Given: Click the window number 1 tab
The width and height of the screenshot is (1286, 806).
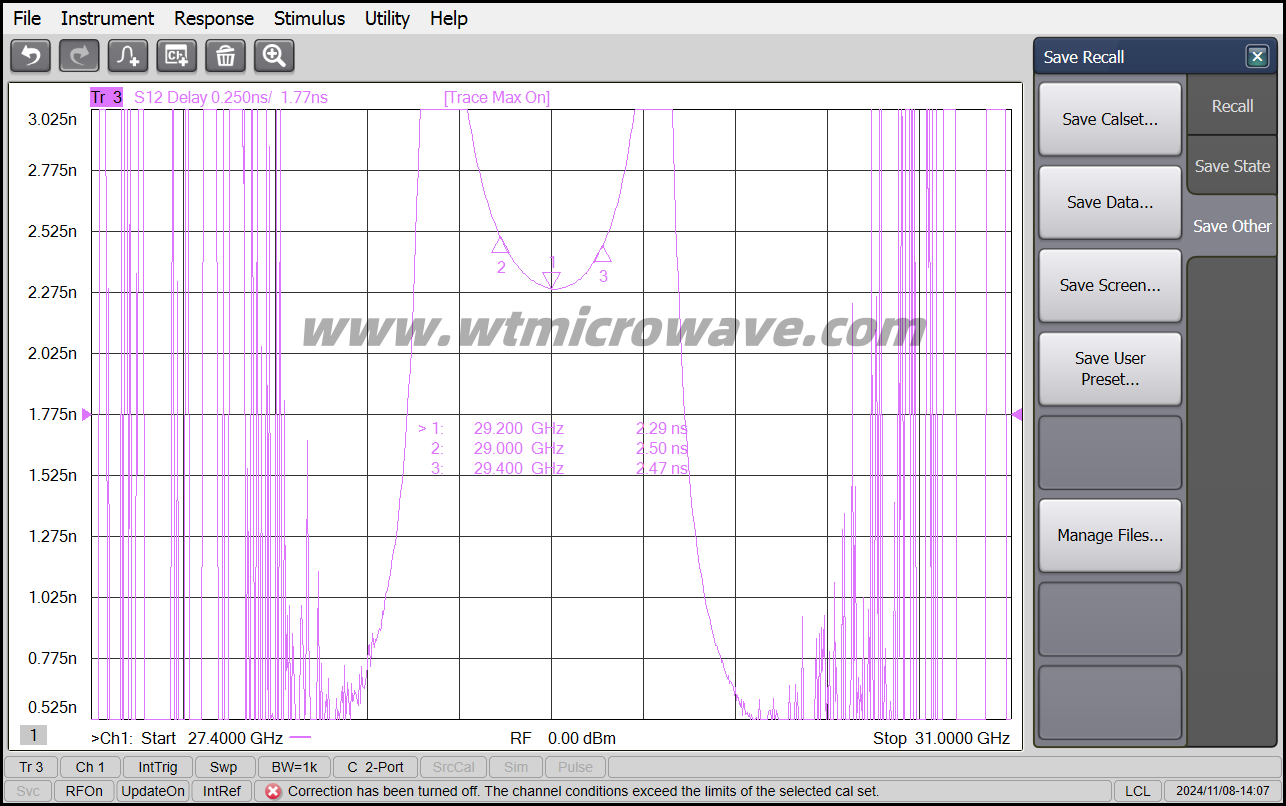Looking at the screenshot, I should 33,735.
